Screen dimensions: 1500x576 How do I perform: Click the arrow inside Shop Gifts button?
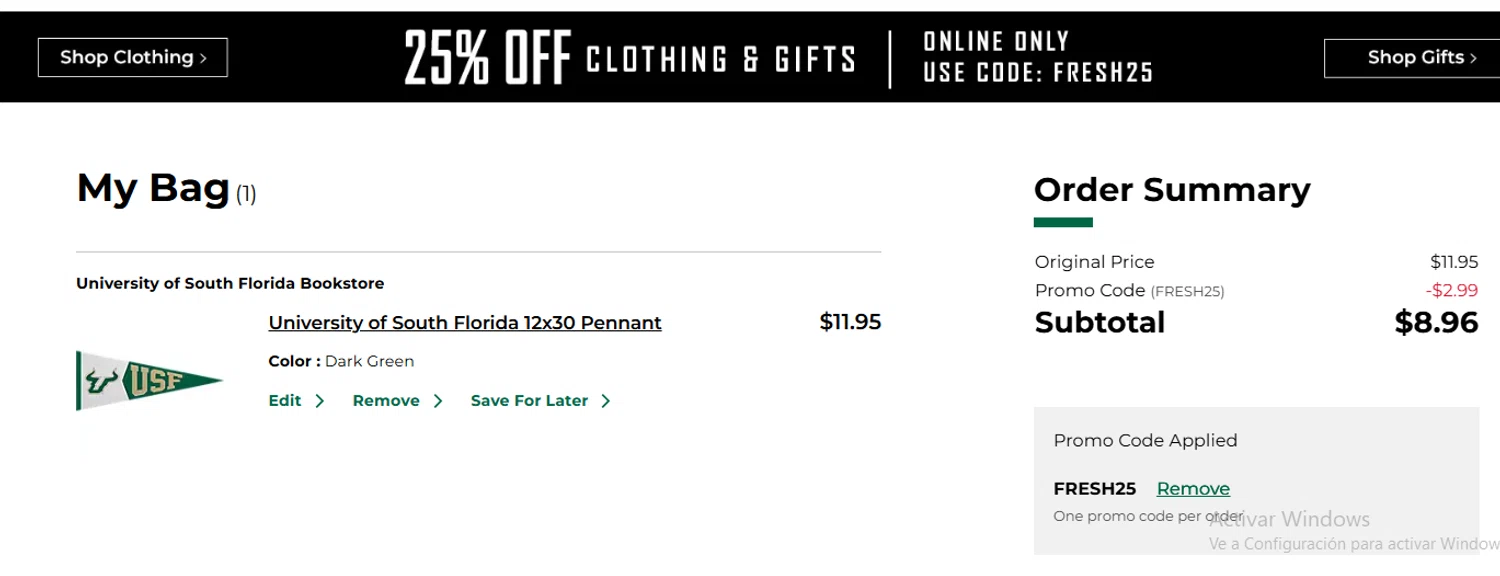coord(1473,58)
